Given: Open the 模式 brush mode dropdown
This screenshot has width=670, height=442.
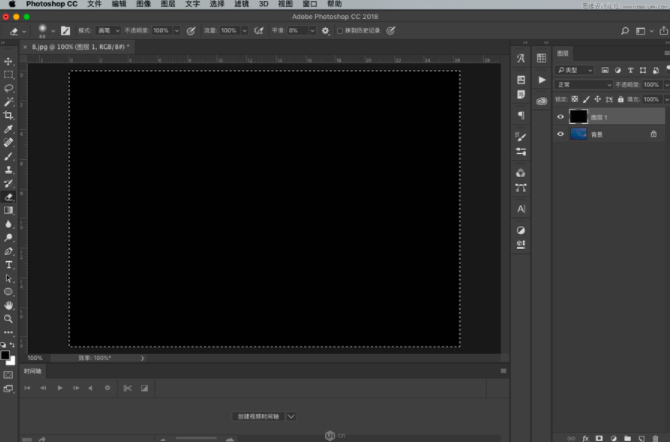Looking at the screenshot, I should tap(107, 31).
